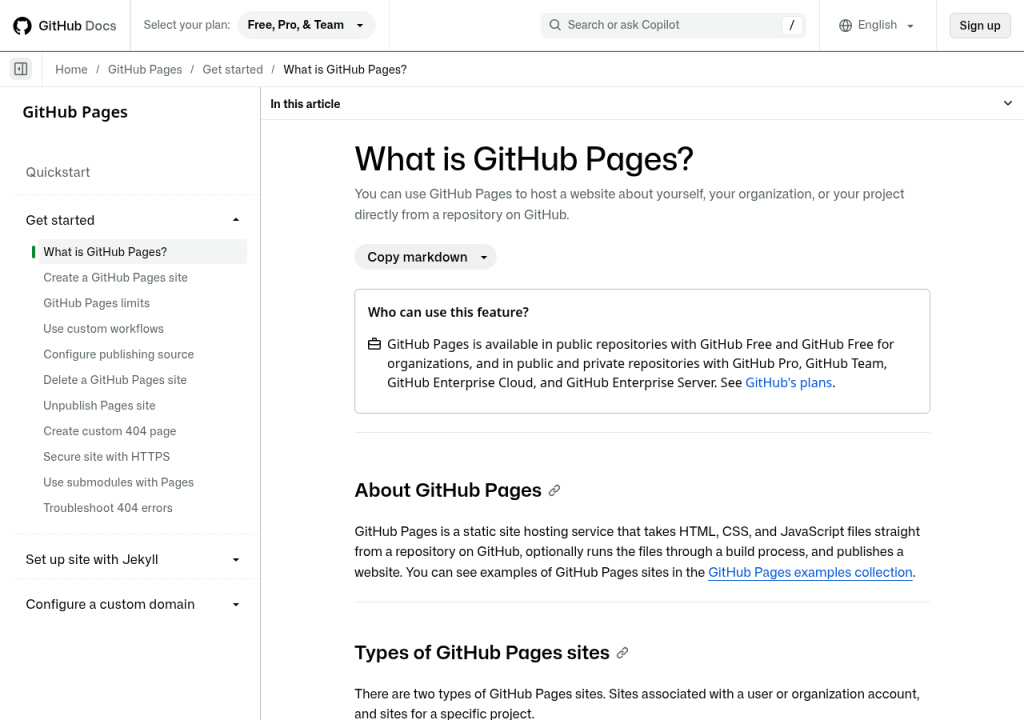
Task: Click the slash shortcut key in search
Action: (792, 25)
